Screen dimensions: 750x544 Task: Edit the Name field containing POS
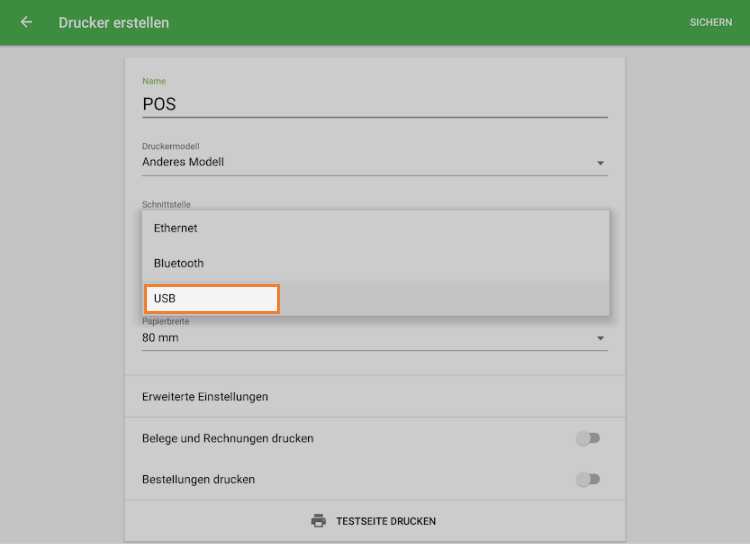click(x=375, y=105)
